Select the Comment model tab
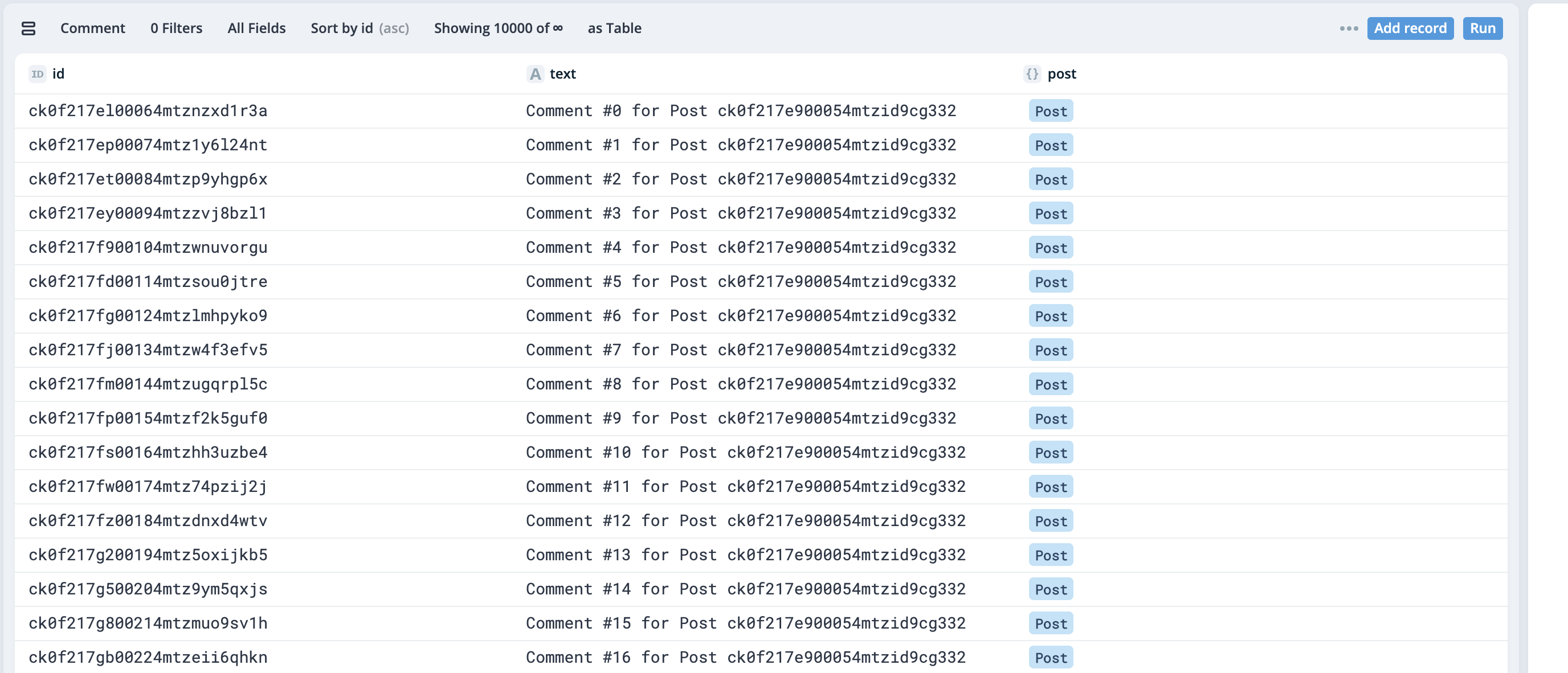The width and height of the screenshot is (1568, 673). point(92,28)
